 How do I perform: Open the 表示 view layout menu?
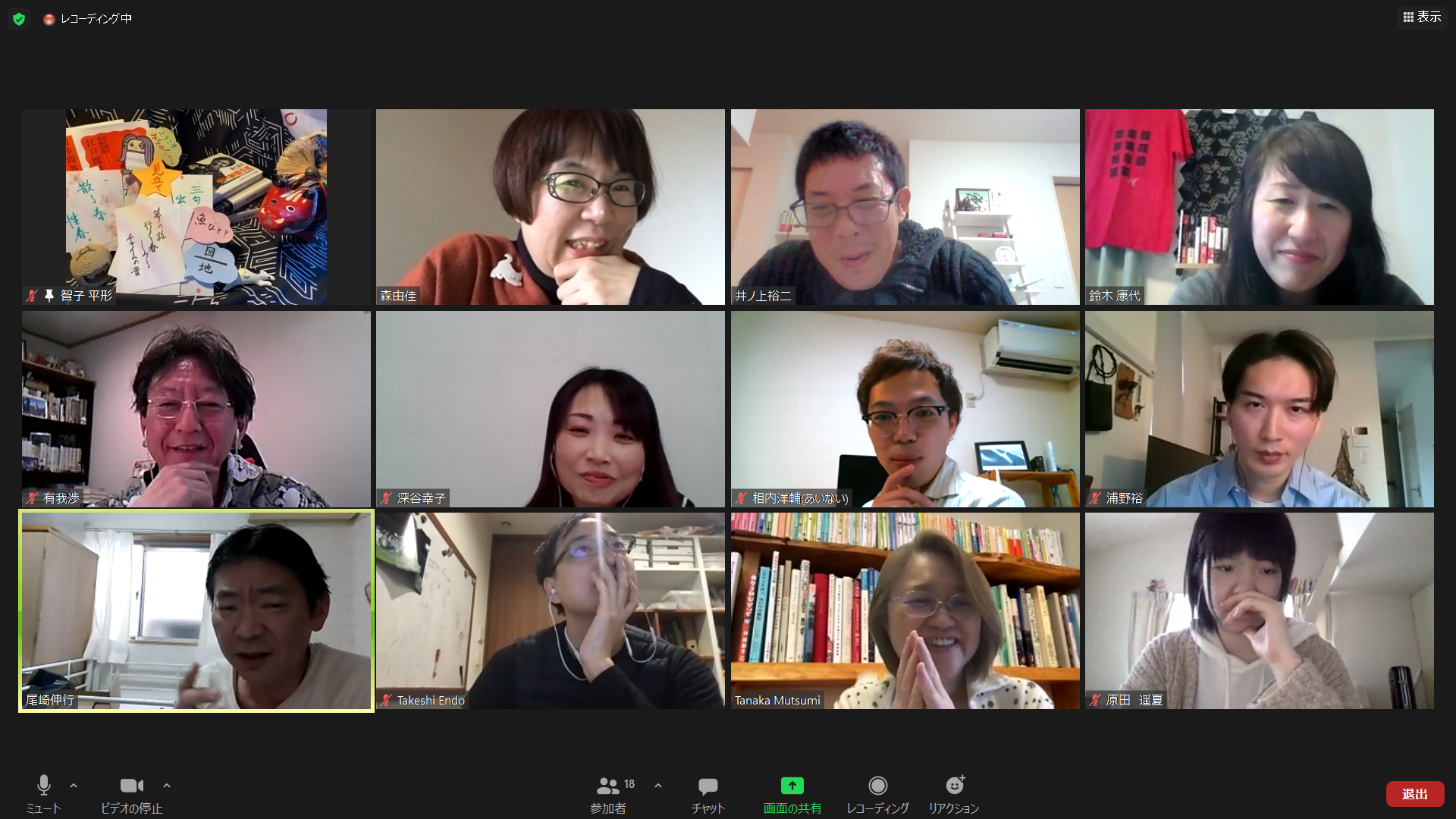1422,17
